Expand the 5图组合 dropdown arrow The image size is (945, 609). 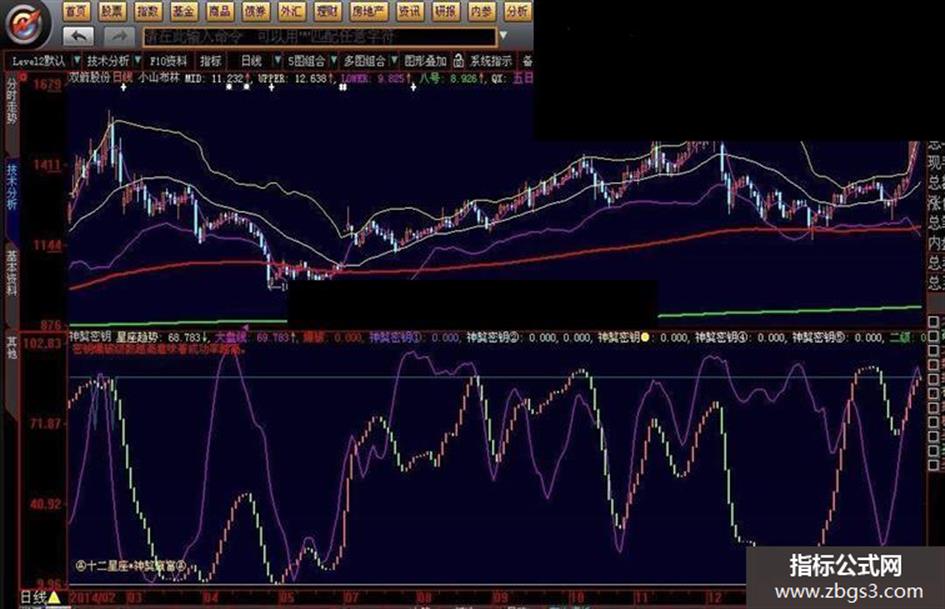[333, 60]
